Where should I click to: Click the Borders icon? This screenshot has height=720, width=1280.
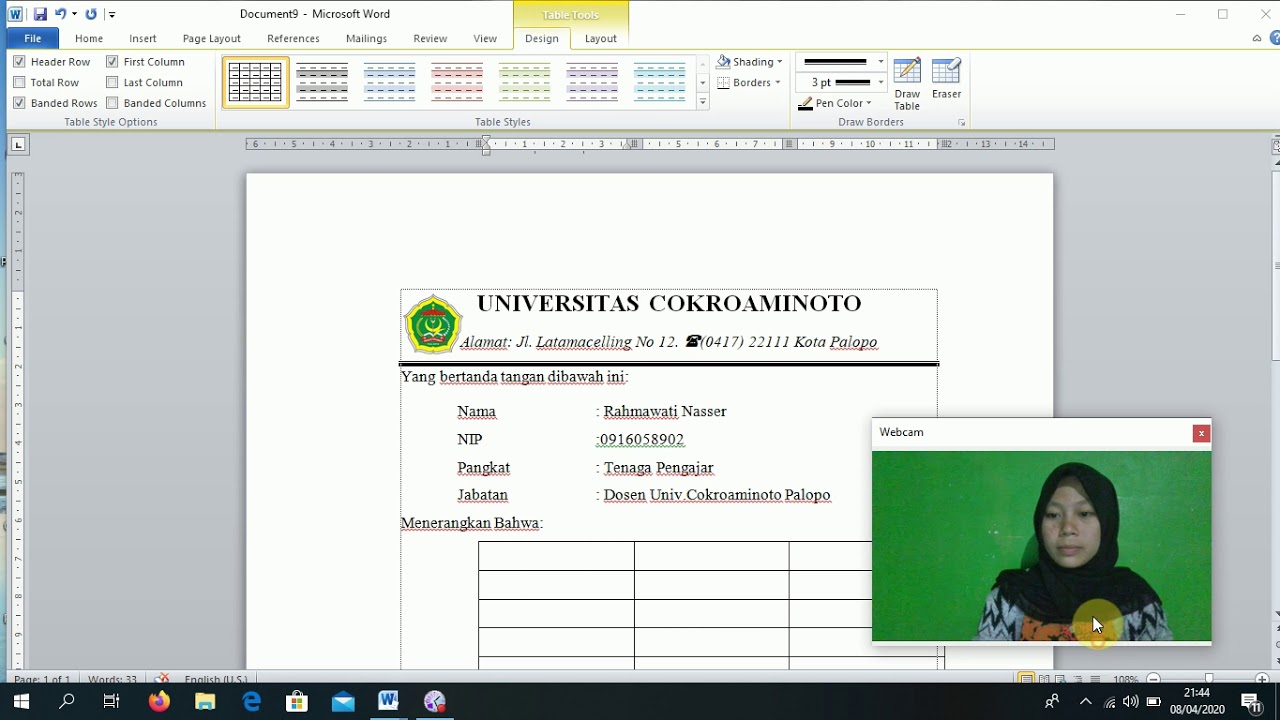(724, 82)
